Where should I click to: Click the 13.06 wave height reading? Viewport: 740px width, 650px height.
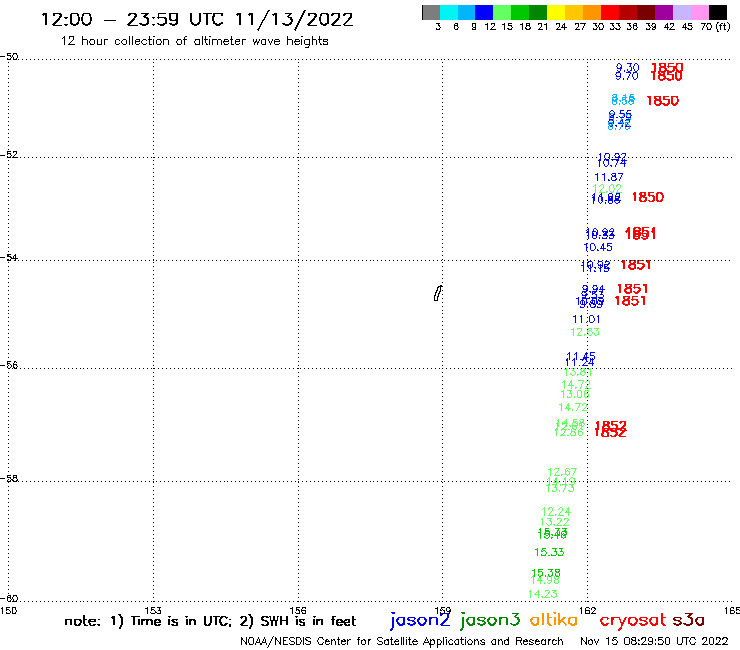(575, 394)
